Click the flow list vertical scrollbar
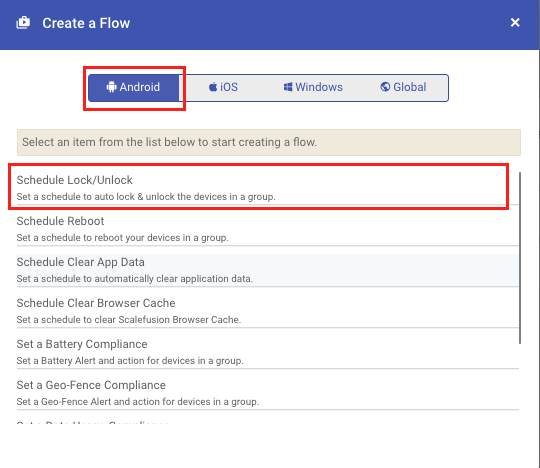 (520, 258)
